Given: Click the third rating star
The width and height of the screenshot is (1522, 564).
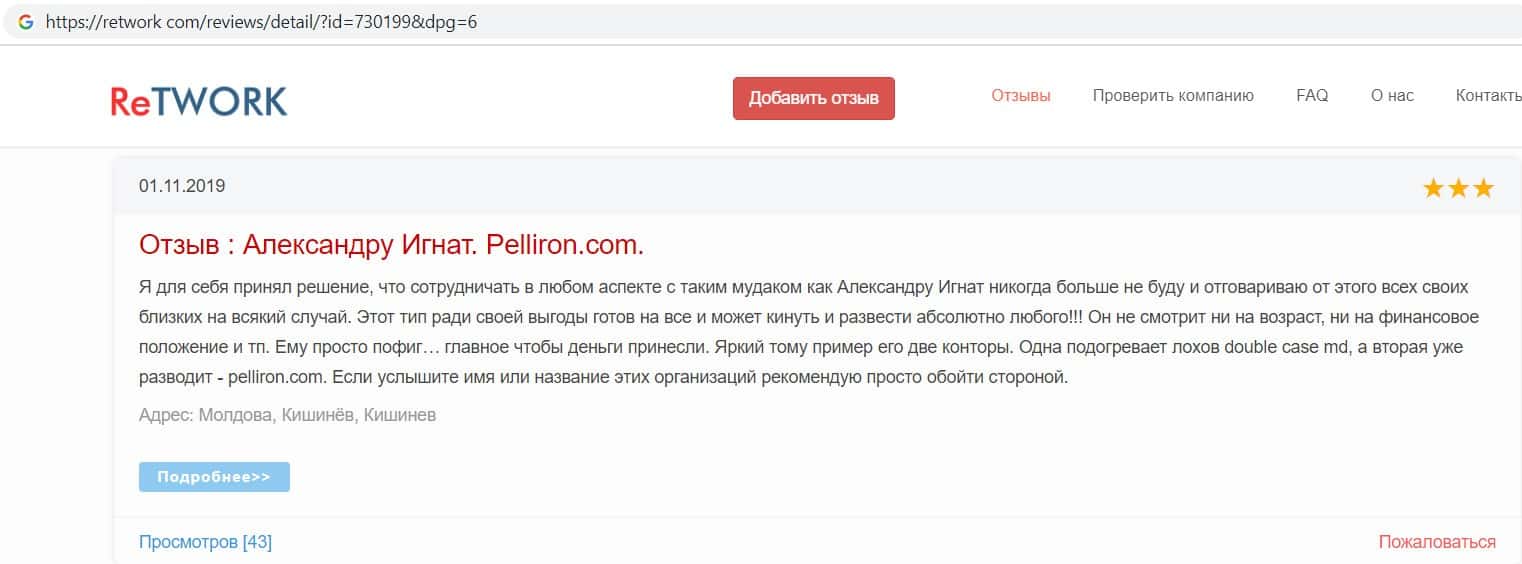Looking at the screenshot, I should pyautogui.click(x=1483, y=188).
